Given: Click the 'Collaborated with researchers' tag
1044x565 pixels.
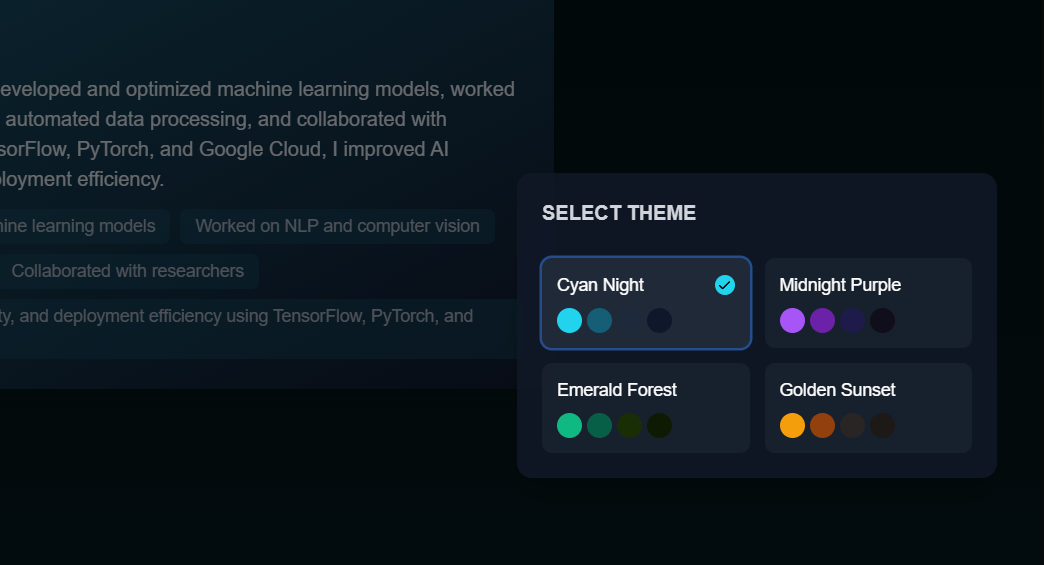Looking at the screenshot, I should [127, 271].
